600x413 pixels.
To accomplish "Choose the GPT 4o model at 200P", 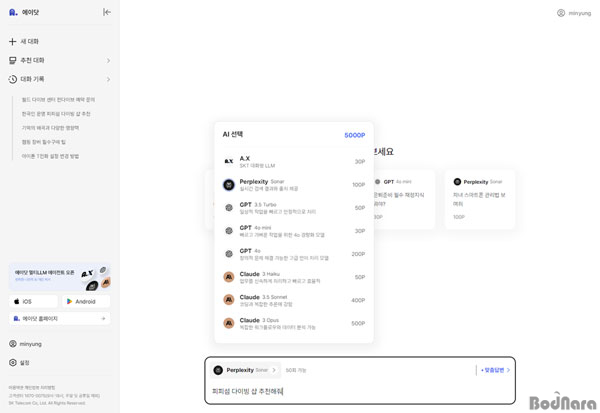I will point(294,254).
